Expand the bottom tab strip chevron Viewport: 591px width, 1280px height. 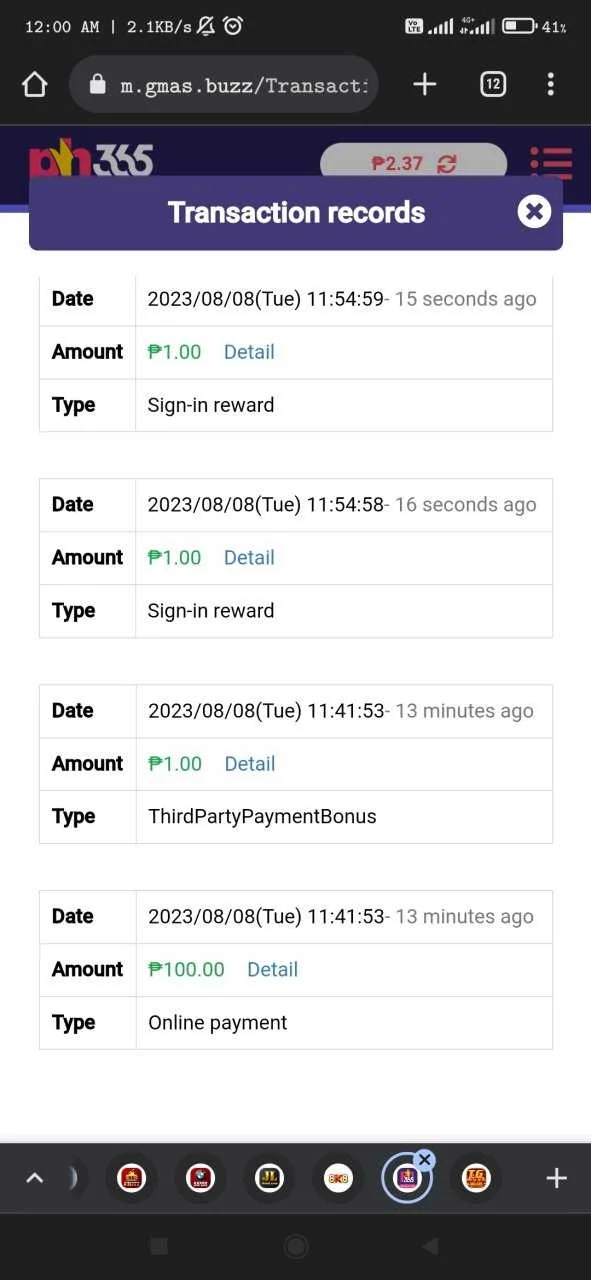pos(34,1178)
